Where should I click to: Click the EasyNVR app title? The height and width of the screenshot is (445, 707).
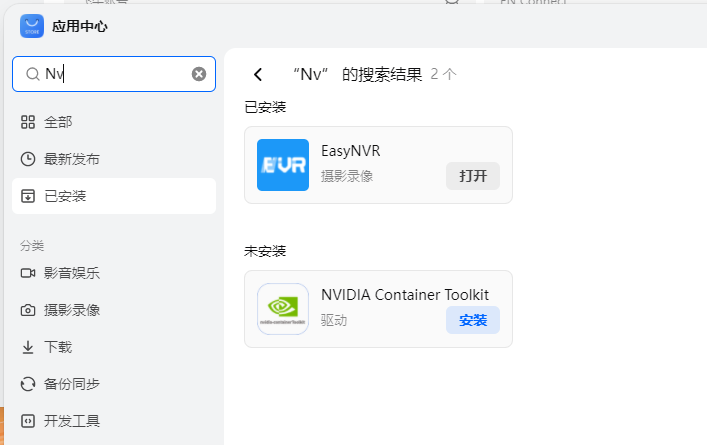tap(350, 151)
